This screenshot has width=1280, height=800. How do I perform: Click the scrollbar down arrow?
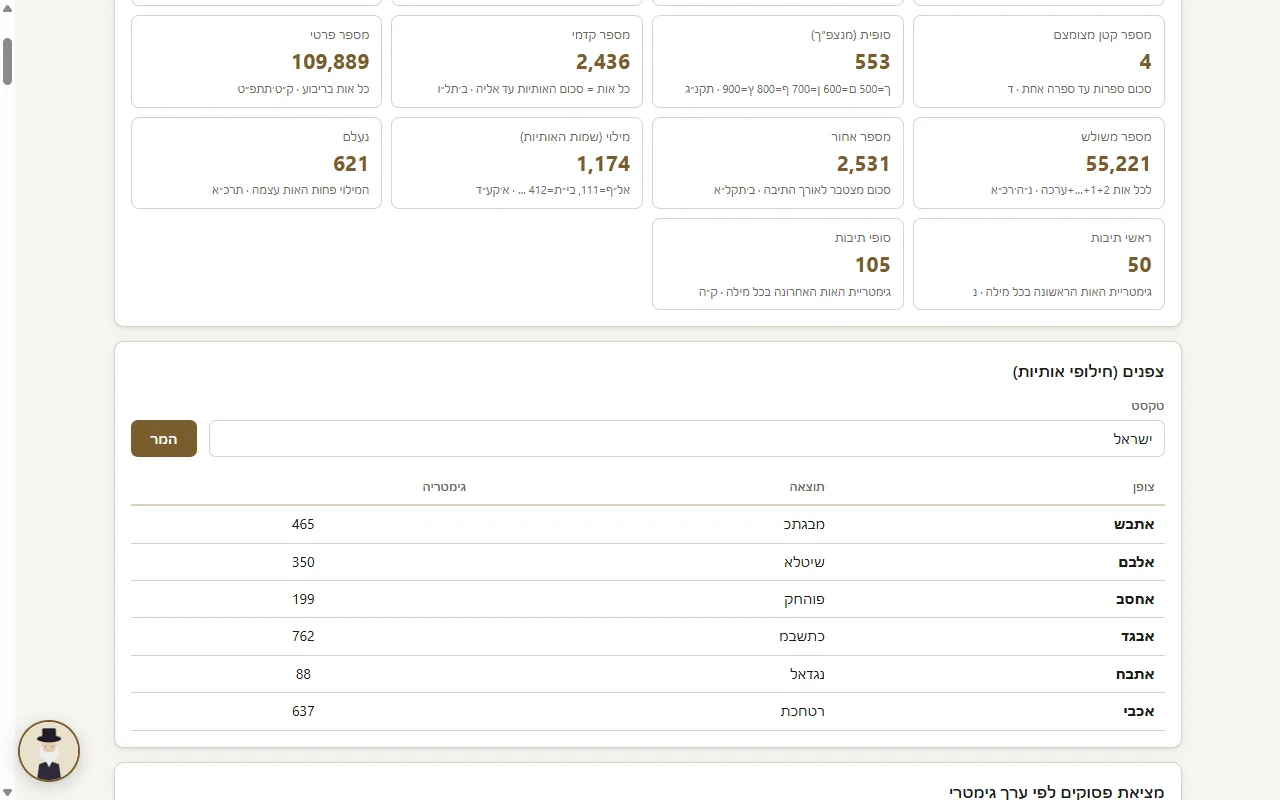[7, 793]
